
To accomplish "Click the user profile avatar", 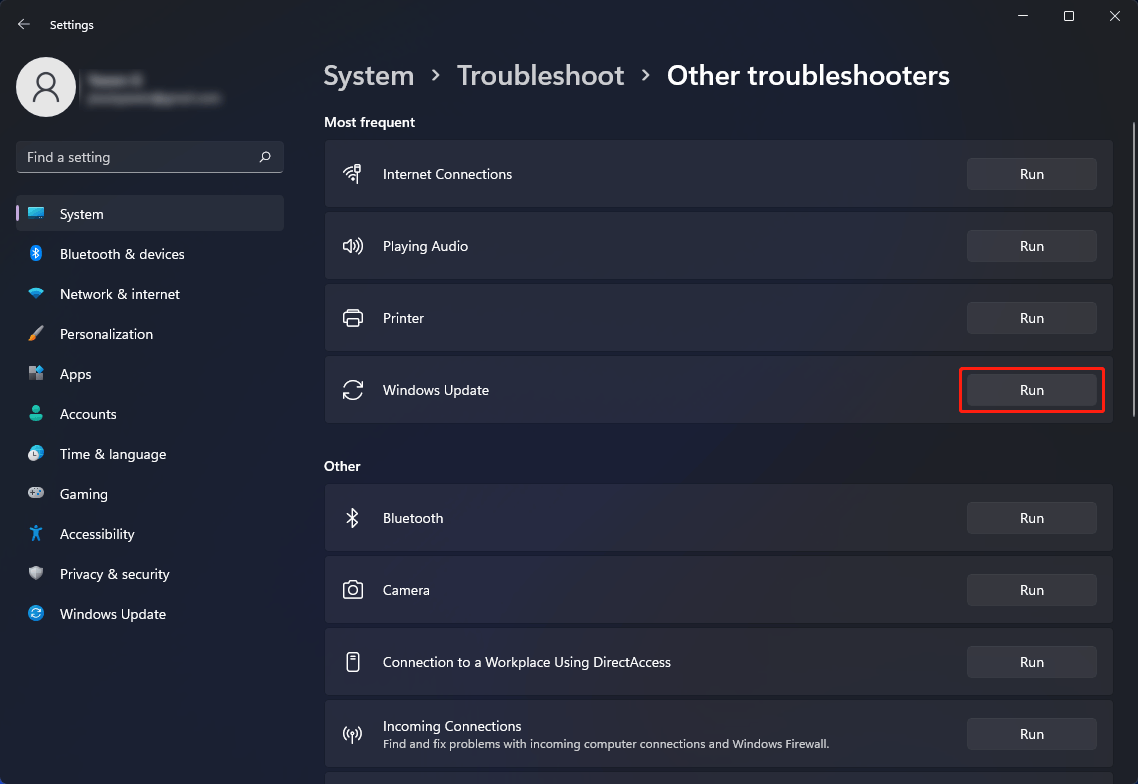I will [x=46, y=87].
